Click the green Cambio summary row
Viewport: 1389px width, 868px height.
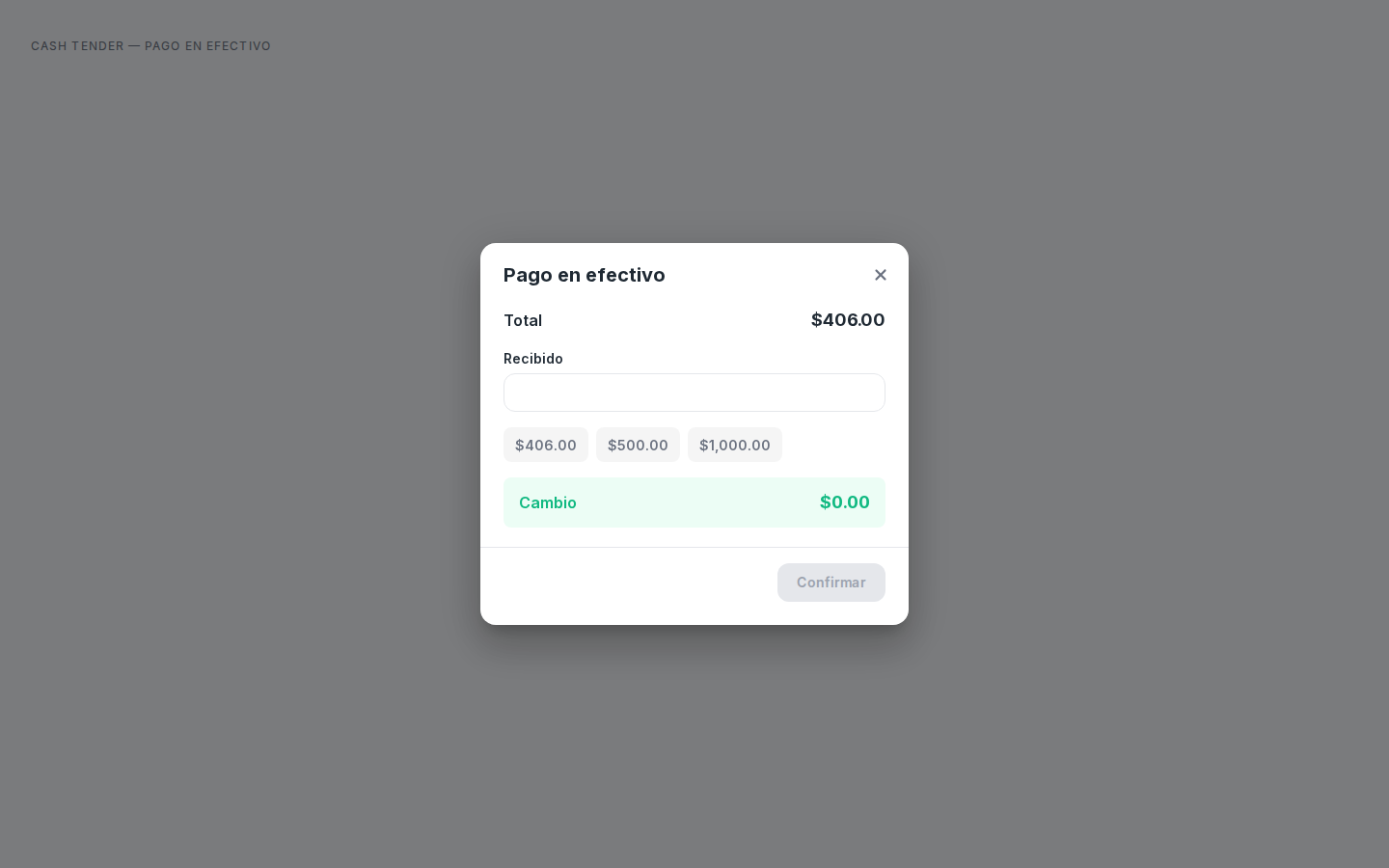694,502
